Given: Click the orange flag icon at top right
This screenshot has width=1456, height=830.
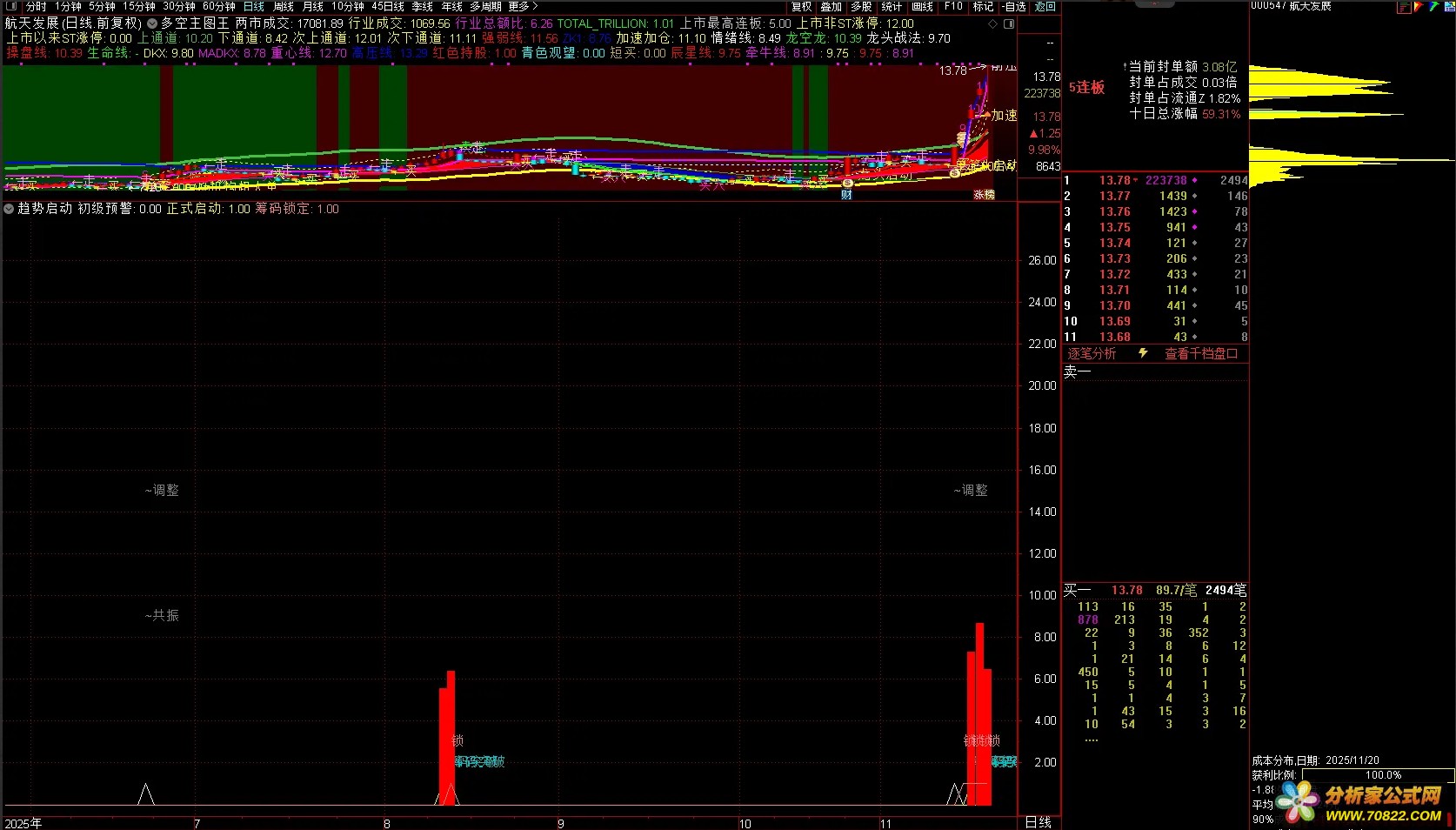Looking at the screenshot, I should (x=1419, y=7).
